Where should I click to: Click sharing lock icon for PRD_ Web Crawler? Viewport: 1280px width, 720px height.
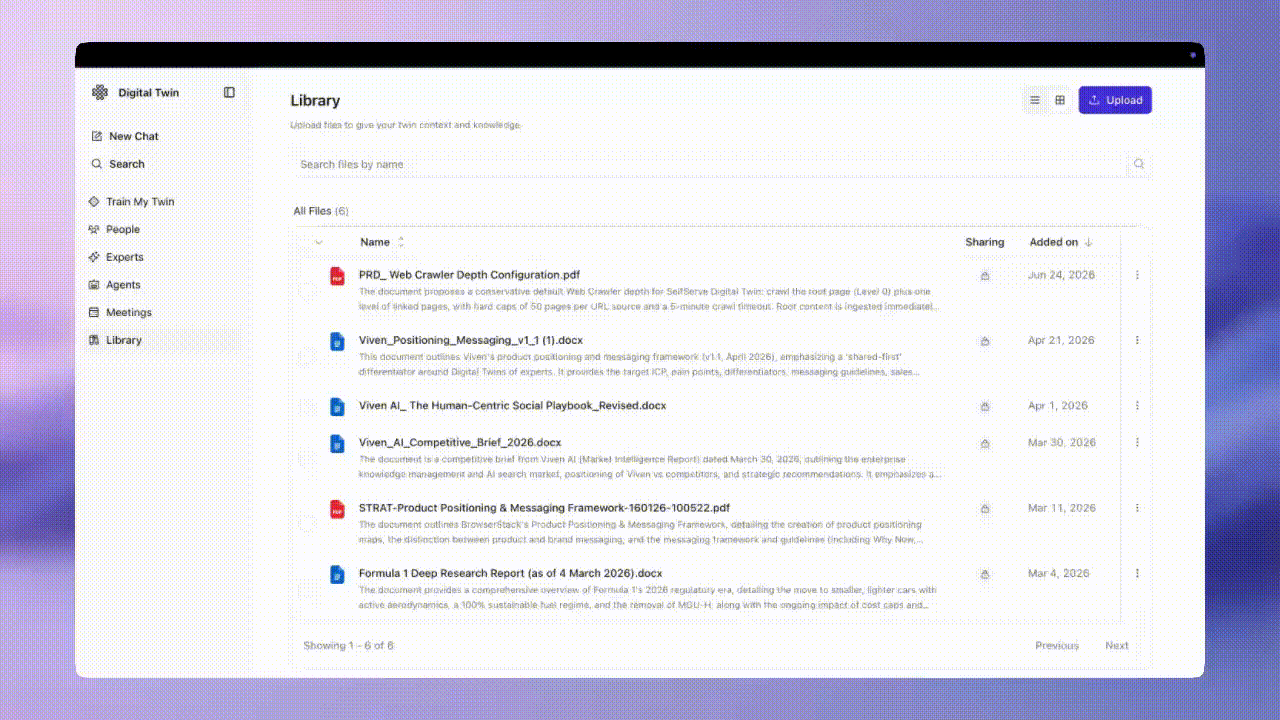click(985, 275)
